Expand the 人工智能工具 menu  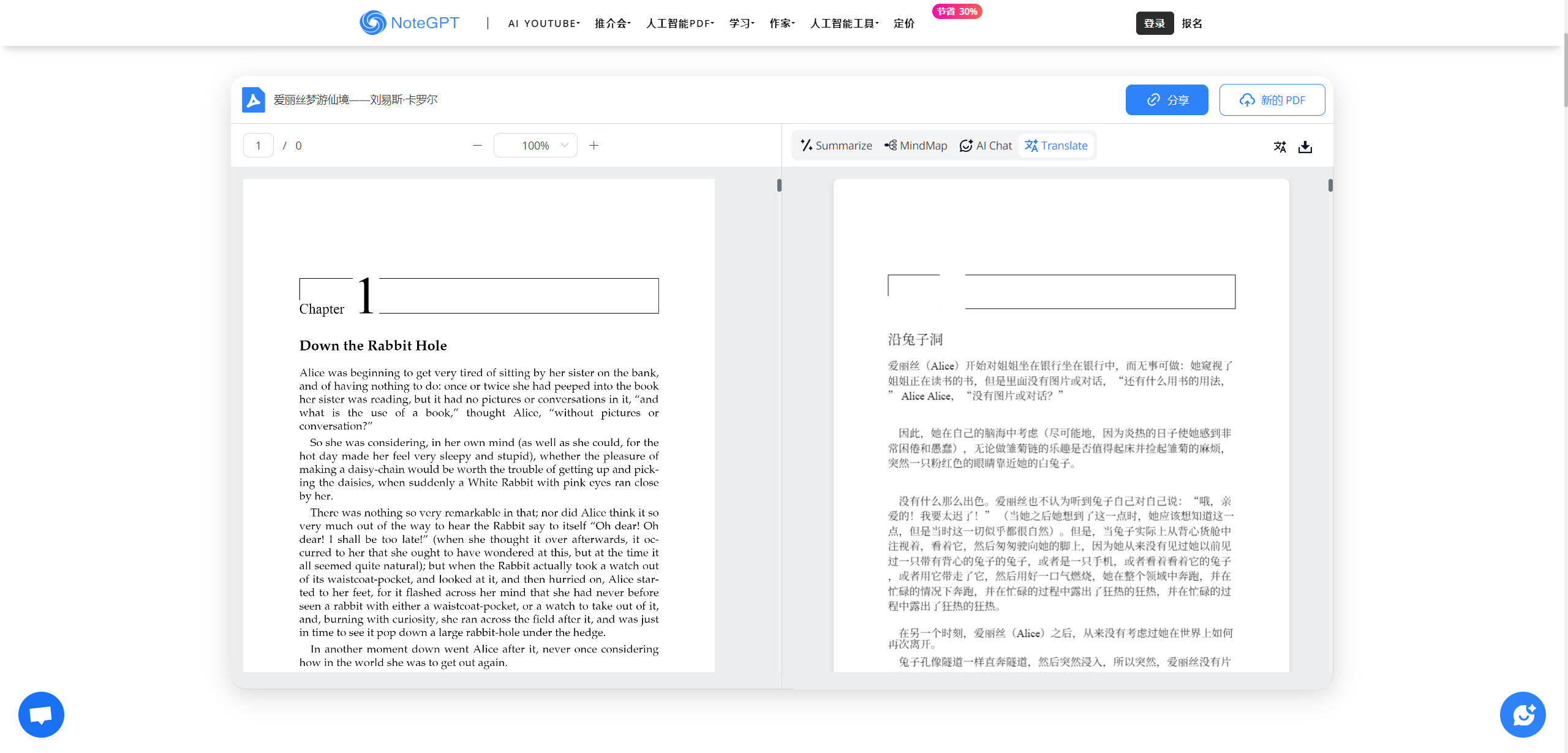coord(845,23)
